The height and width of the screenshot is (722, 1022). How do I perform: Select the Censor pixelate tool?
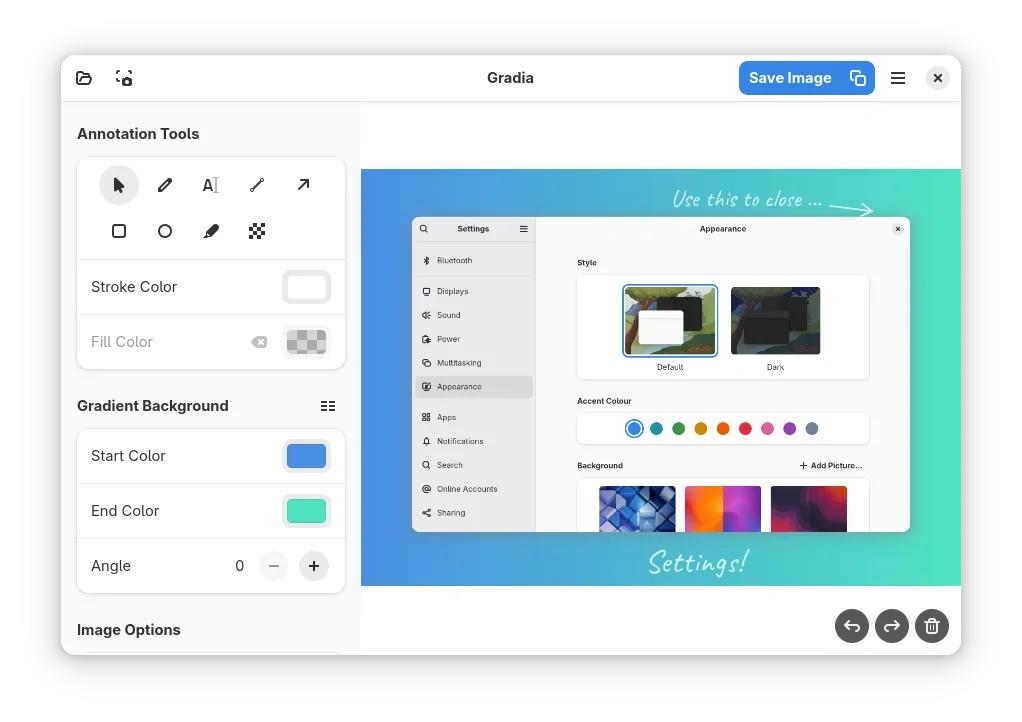coord(257,231)
